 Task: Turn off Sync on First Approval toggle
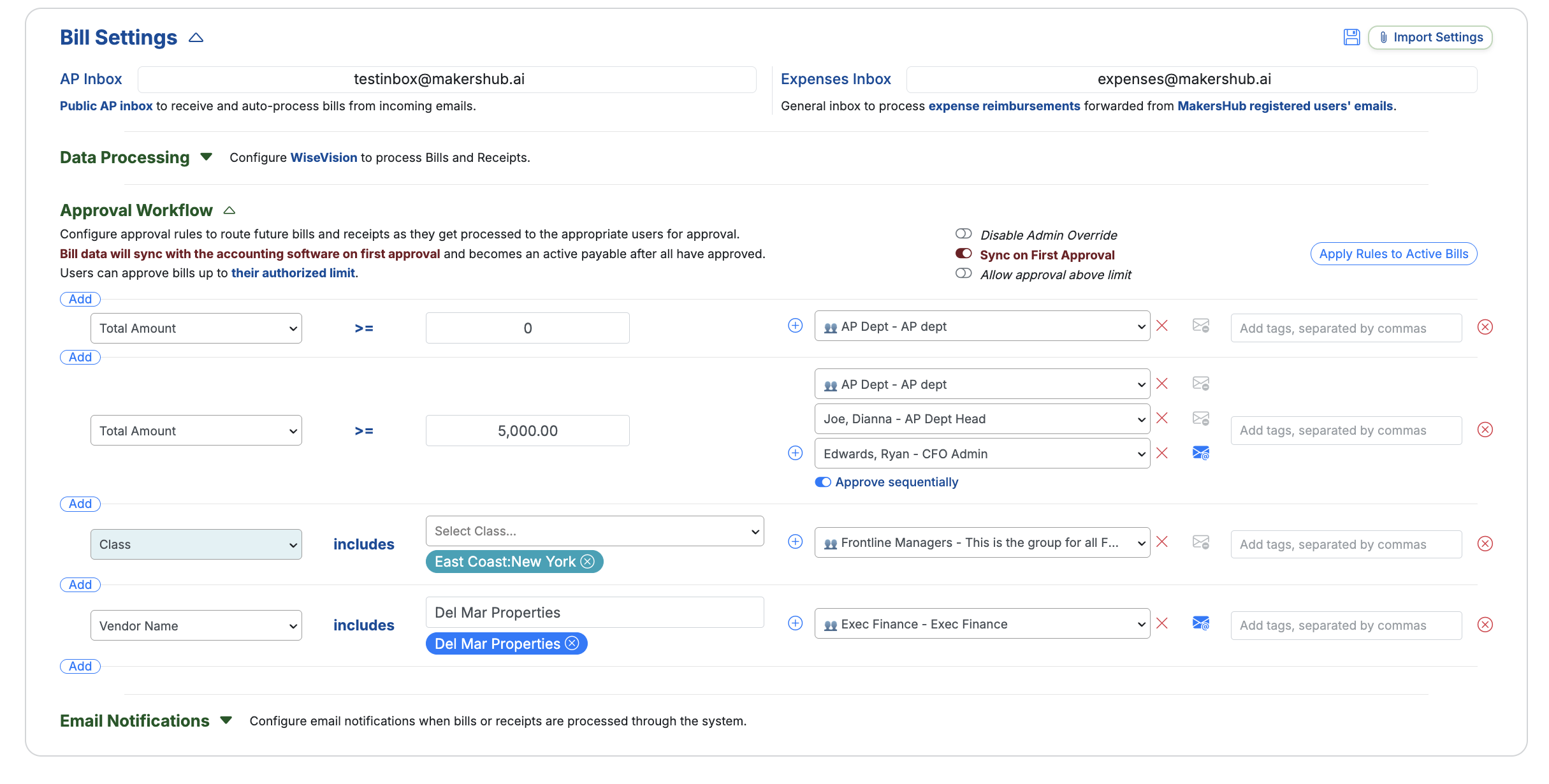963,254
